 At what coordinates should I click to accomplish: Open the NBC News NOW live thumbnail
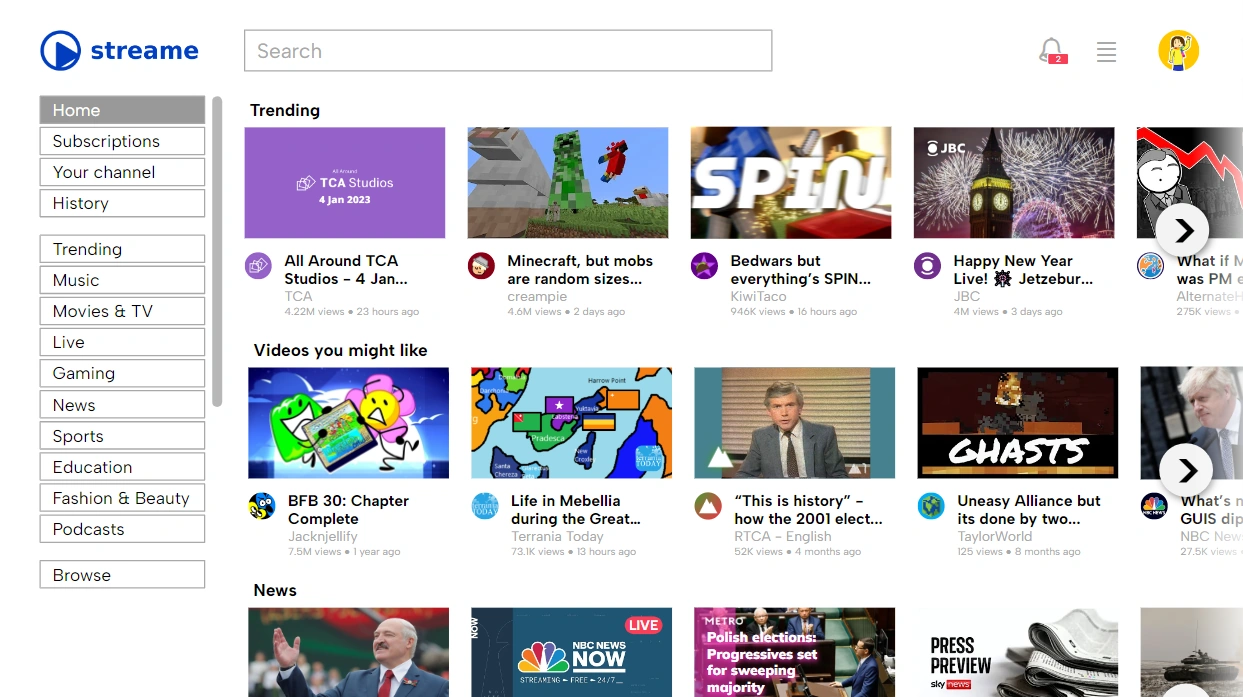(572, 652)
